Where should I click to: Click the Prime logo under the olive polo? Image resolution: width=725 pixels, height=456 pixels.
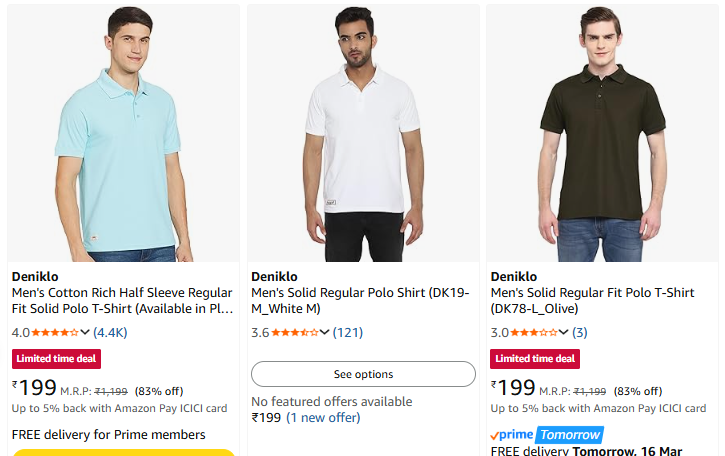pyautogui.click(x=513, y=435)
